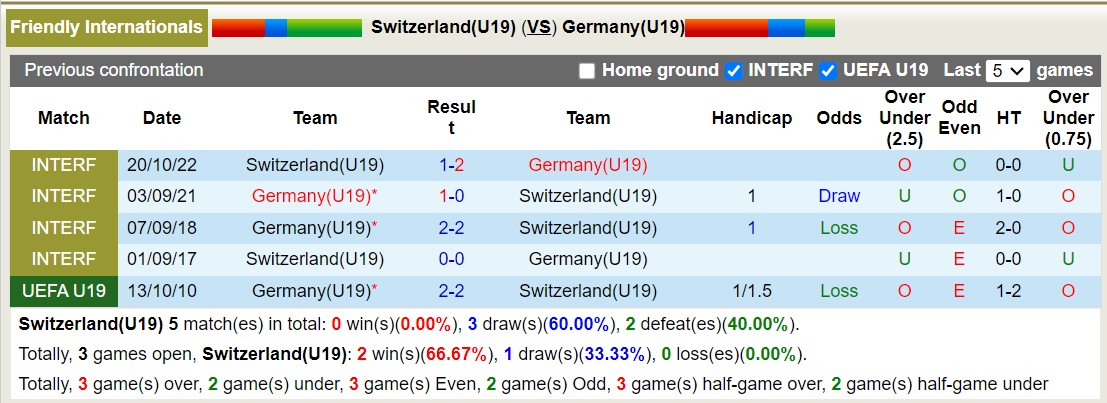Click the Switzerland(U19) form bar beside Friendly Internationals
This screenshot has width=1107, height=403.
pos(287,28)
